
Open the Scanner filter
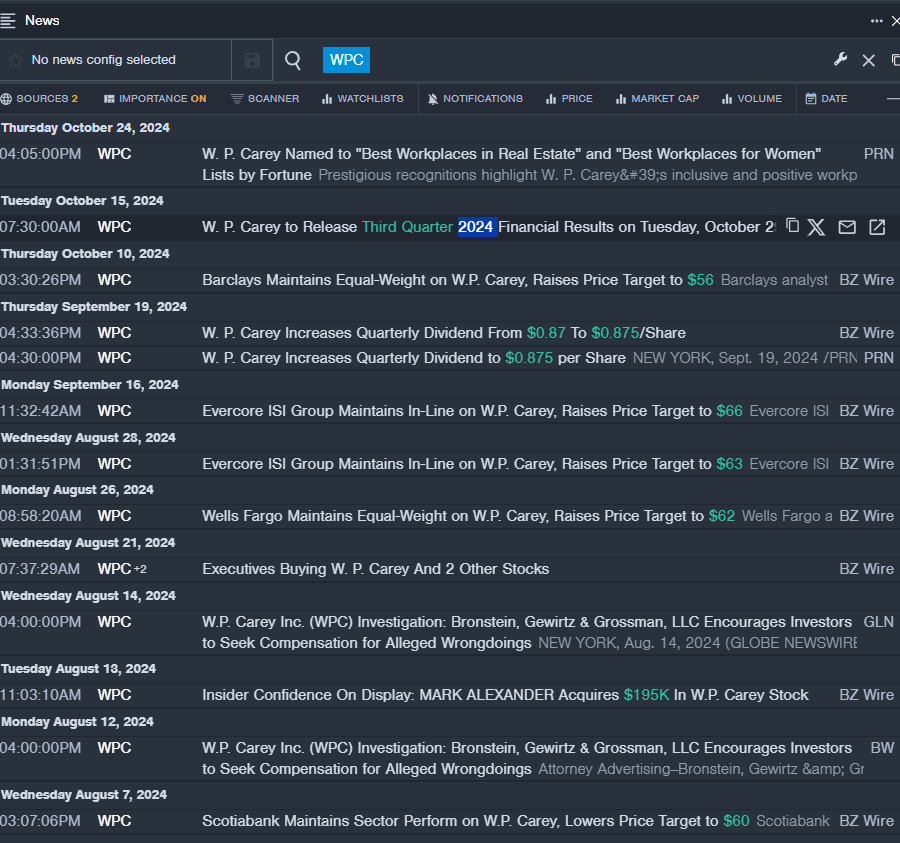[x=264, y=99]
